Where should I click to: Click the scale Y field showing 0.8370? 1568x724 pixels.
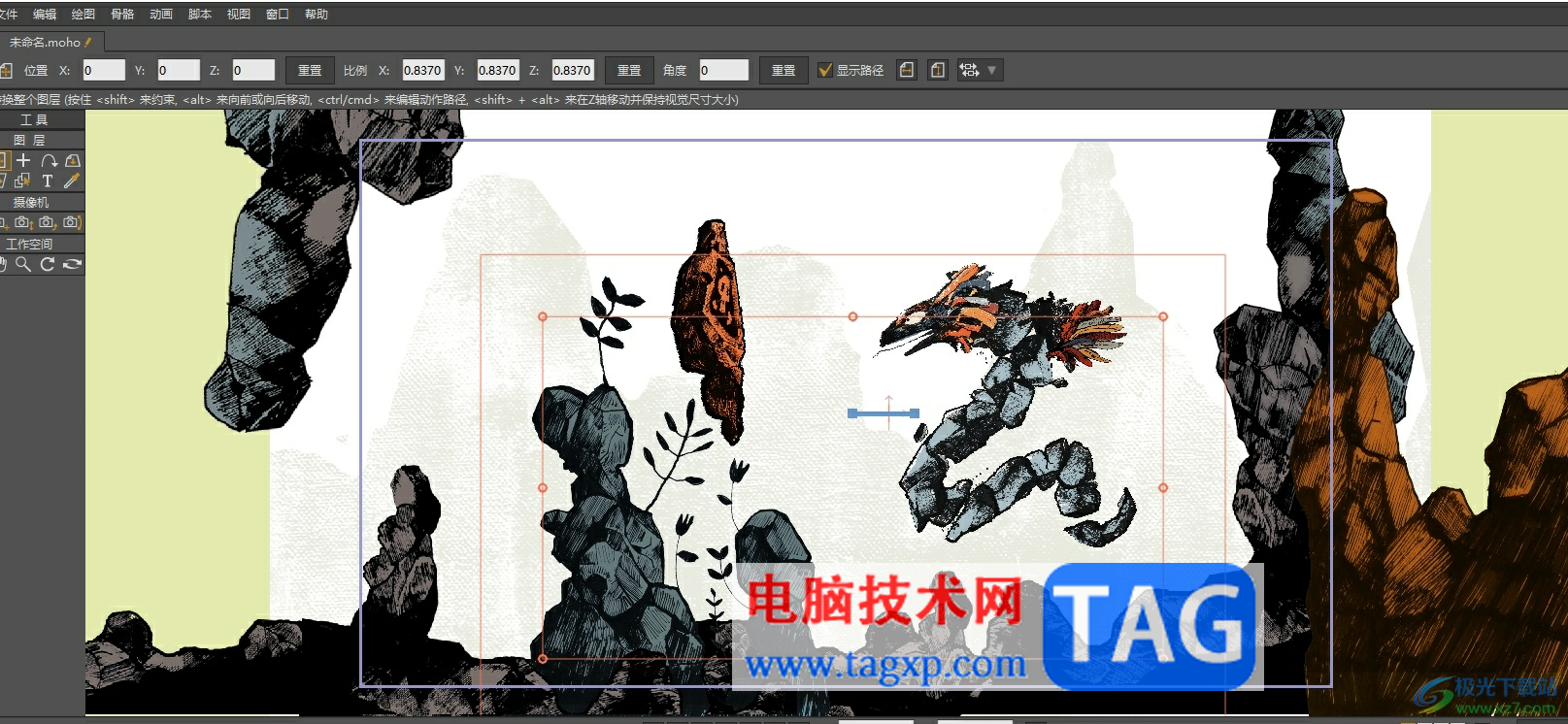point(498,70)
